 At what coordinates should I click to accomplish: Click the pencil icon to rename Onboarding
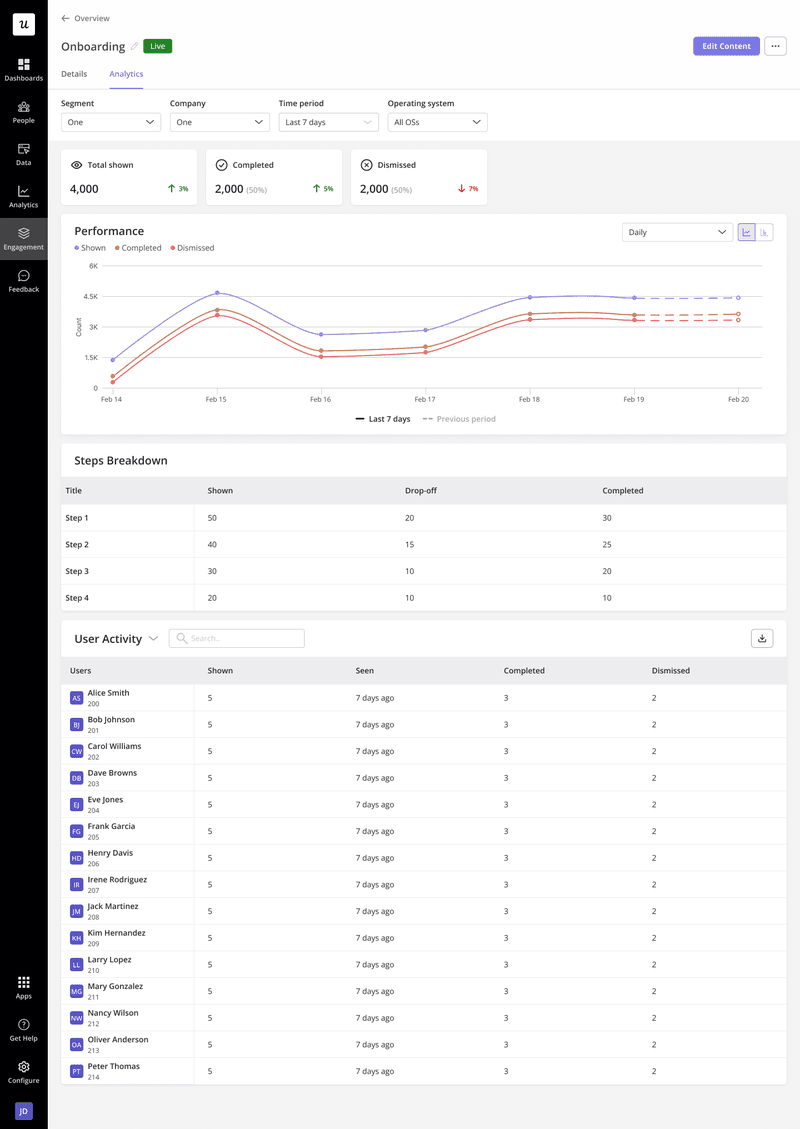(x=132, y=46)
